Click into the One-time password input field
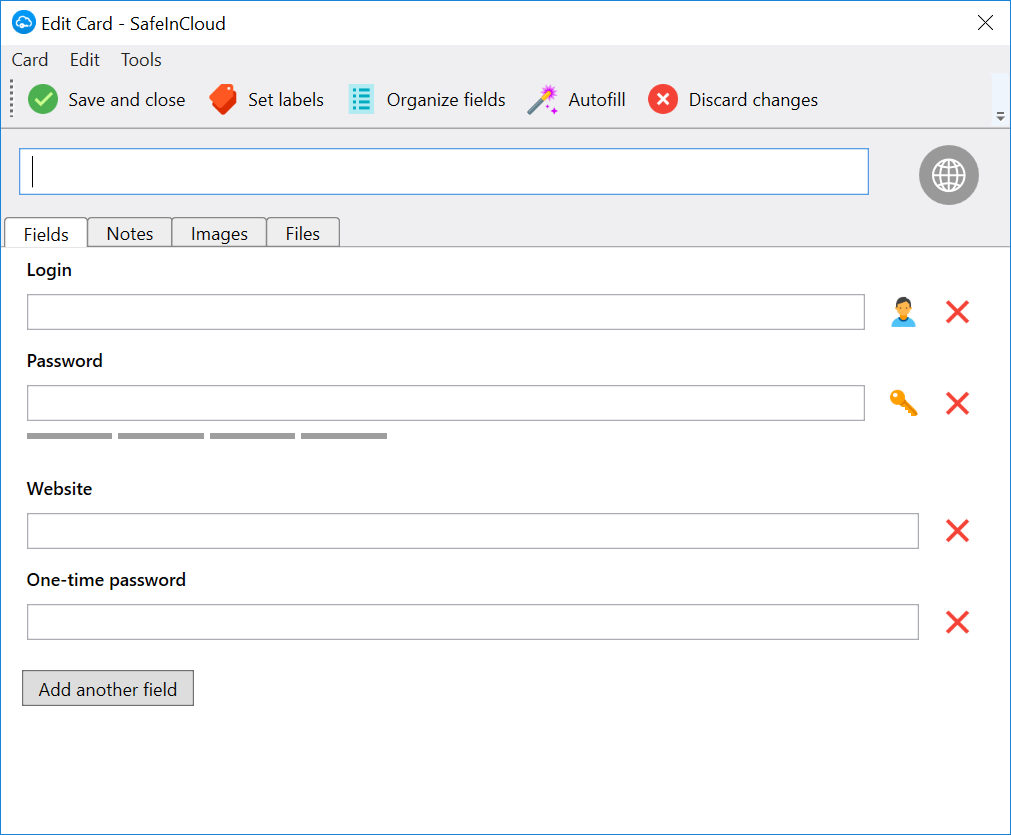Image resolution: width=1011 pixels, height=835 pixels. (x=473, y=622)
